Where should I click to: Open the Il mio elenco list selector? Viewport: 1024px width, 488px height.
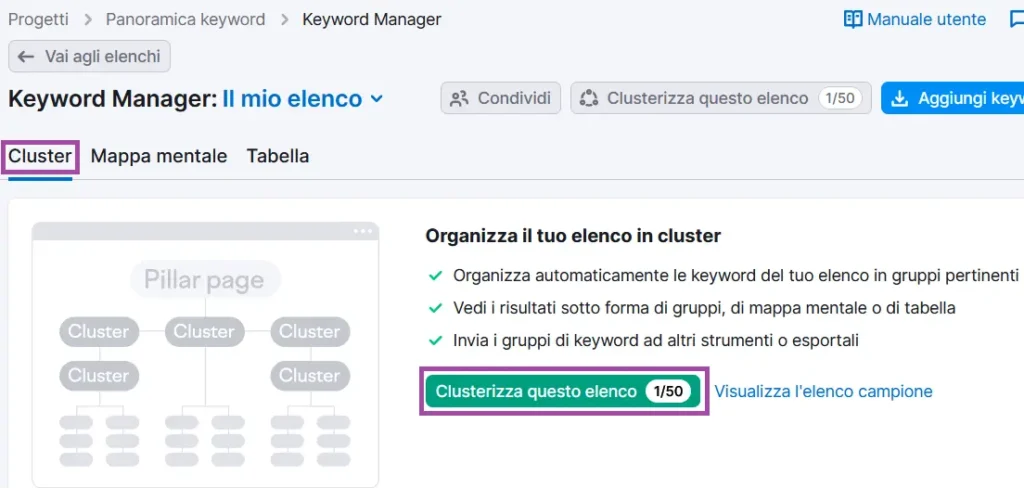[292, 99]
